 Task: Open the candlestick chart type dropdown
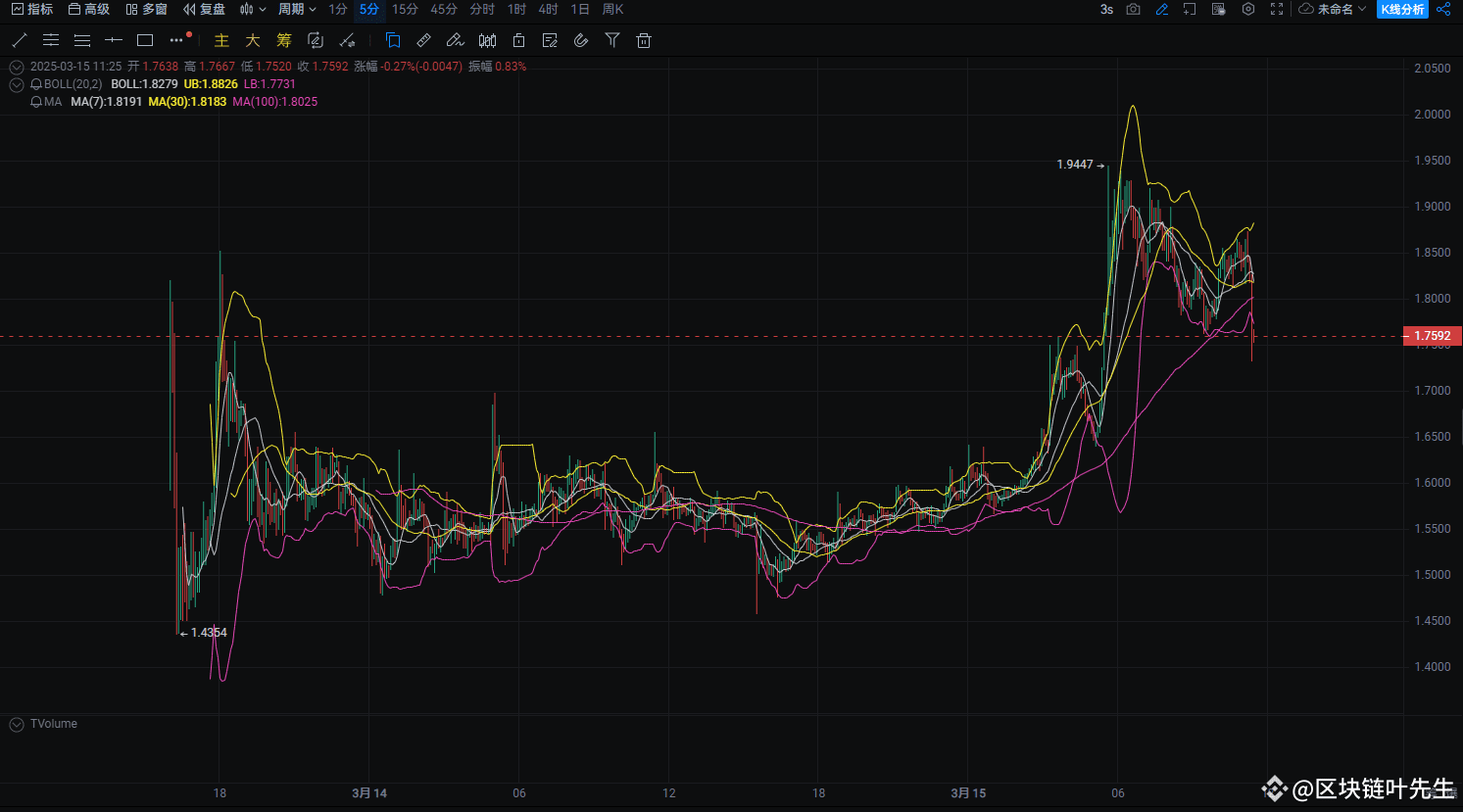pos(253,9)
